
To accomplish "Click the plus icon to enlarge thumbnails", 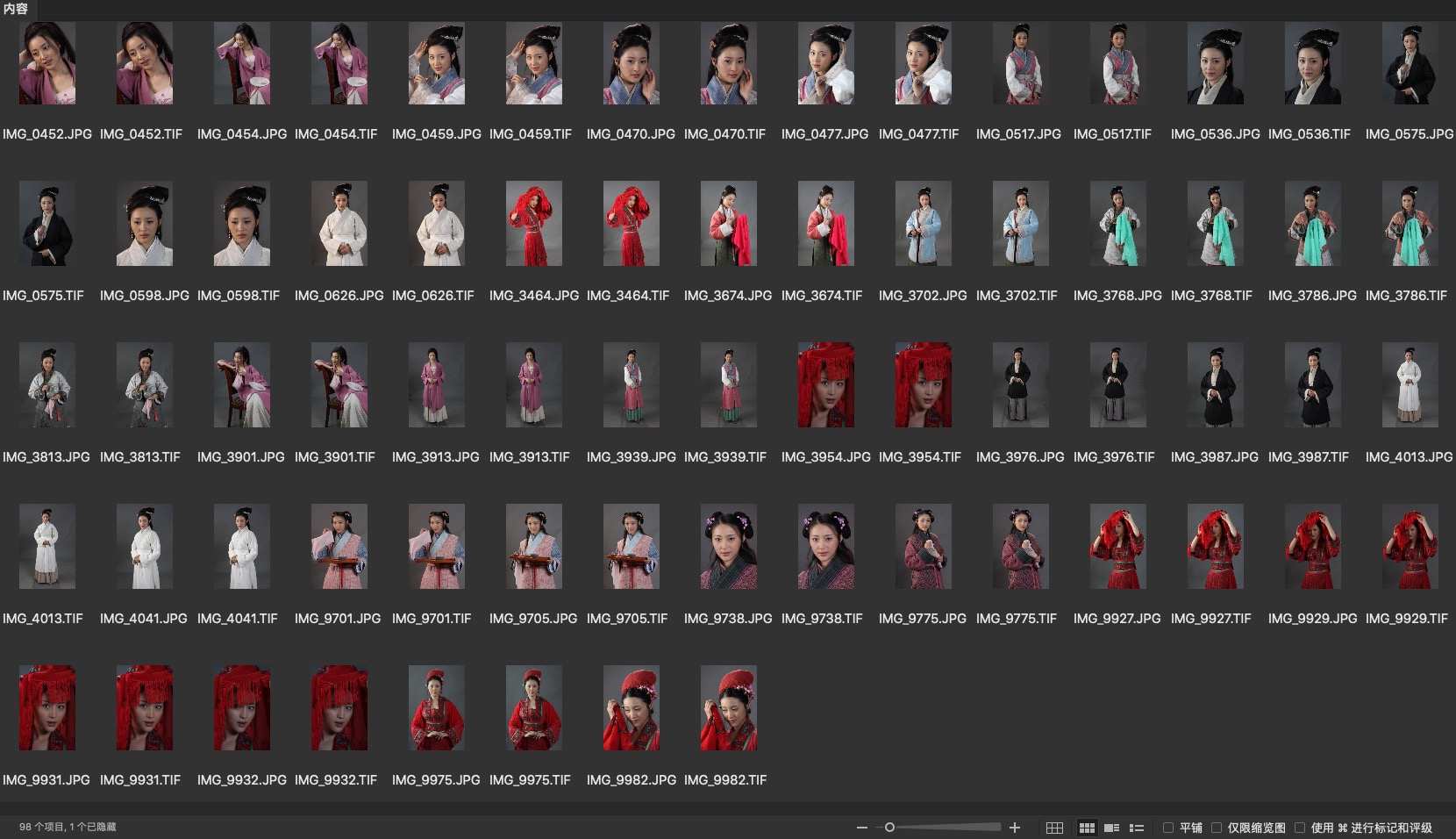I will point(1015,828).
